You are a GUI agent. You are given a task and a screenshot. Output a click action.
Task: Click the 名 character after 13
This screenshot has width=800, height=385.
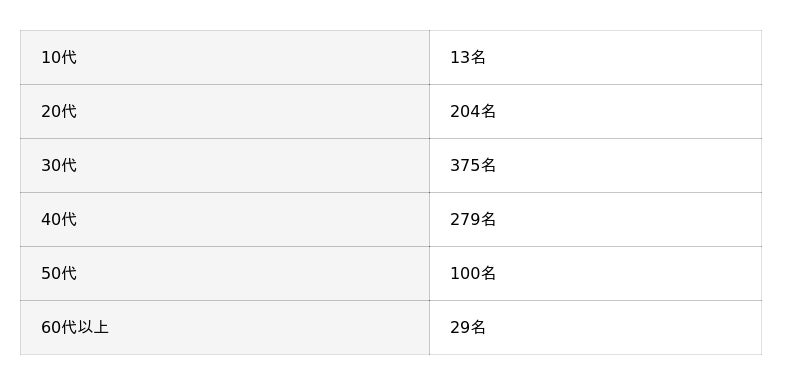click(478, 58)
